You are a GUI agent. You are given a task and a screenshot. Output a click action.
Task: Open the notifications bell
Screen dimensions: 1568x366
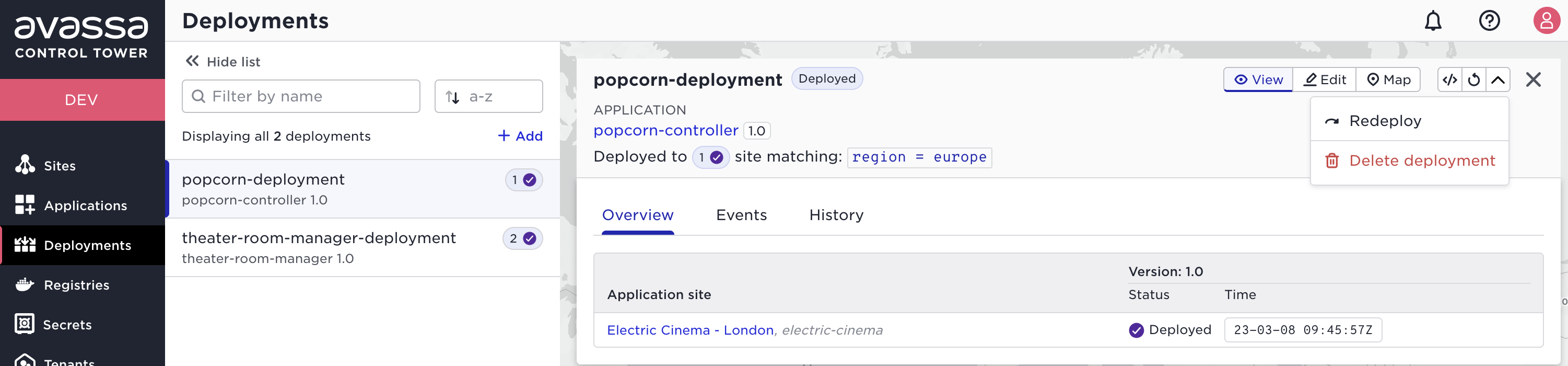click(1433, 21)
